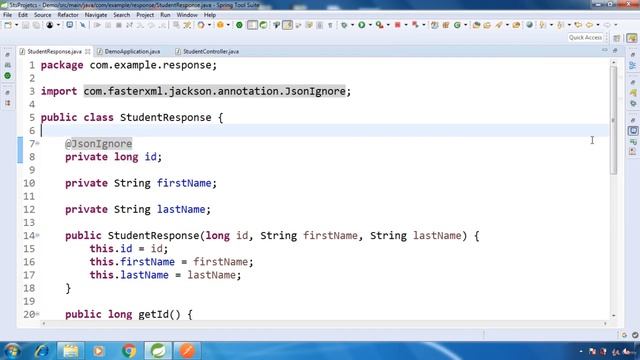Viewport: 640px width, 360px height.
Task: Click the Debug bug icon
Action: tap(344, 25)
